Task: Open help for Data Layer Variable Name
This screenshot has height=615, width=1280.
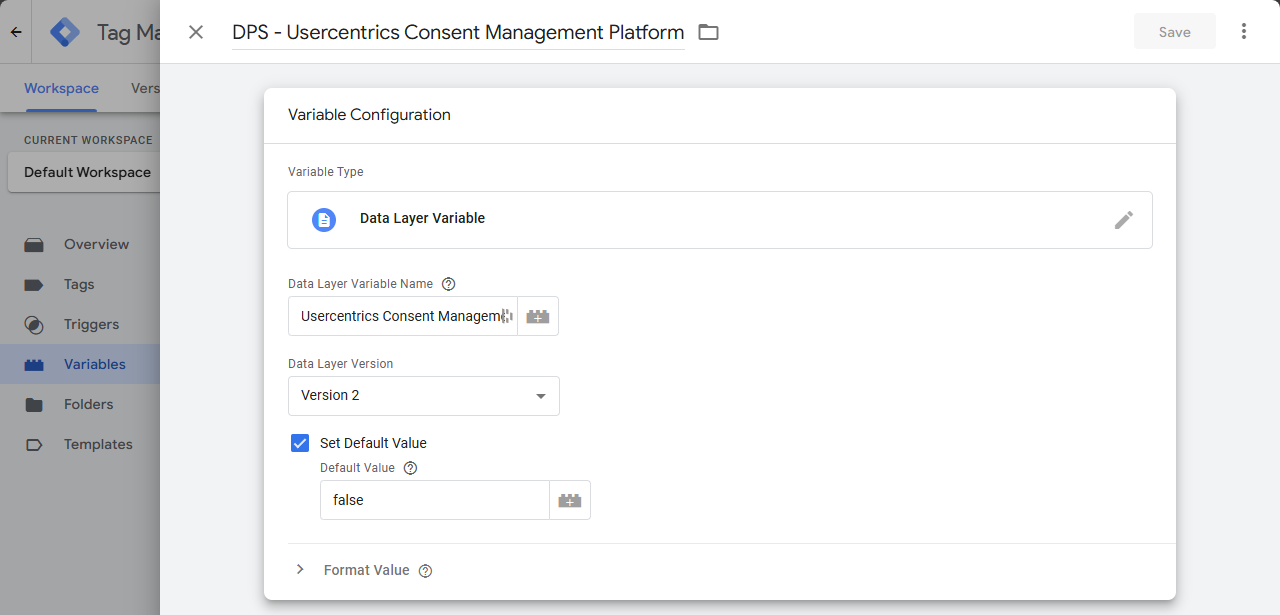Action: pyautogui.click(x=448, y=284)
